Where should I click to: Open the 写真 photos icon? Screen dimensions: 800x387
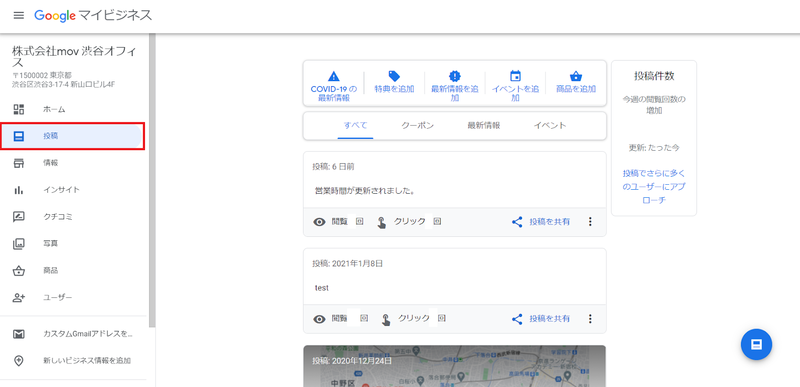coord(19,244)
